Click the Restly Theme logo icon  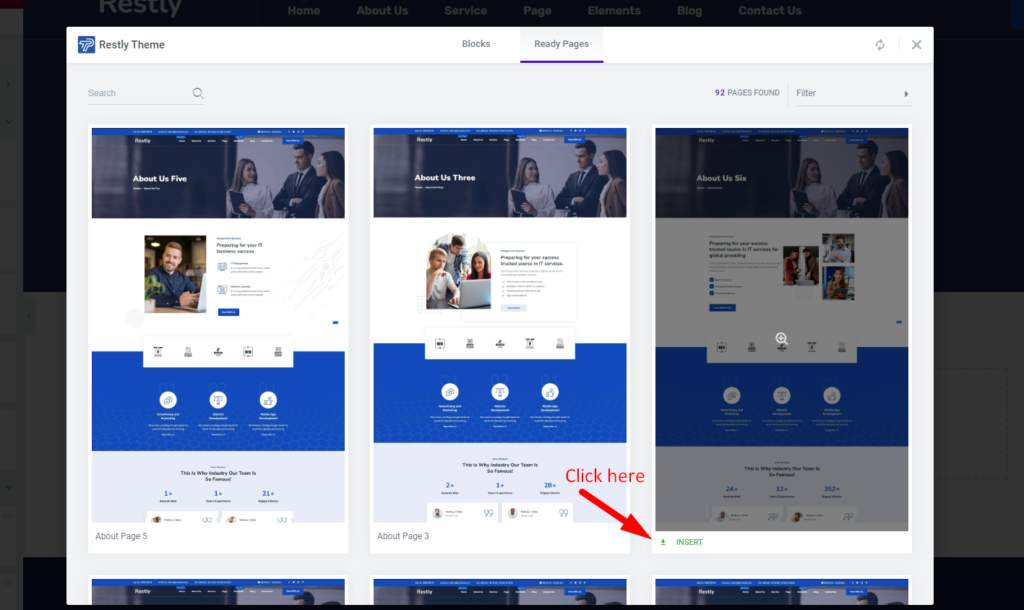[x=87, y=45]
